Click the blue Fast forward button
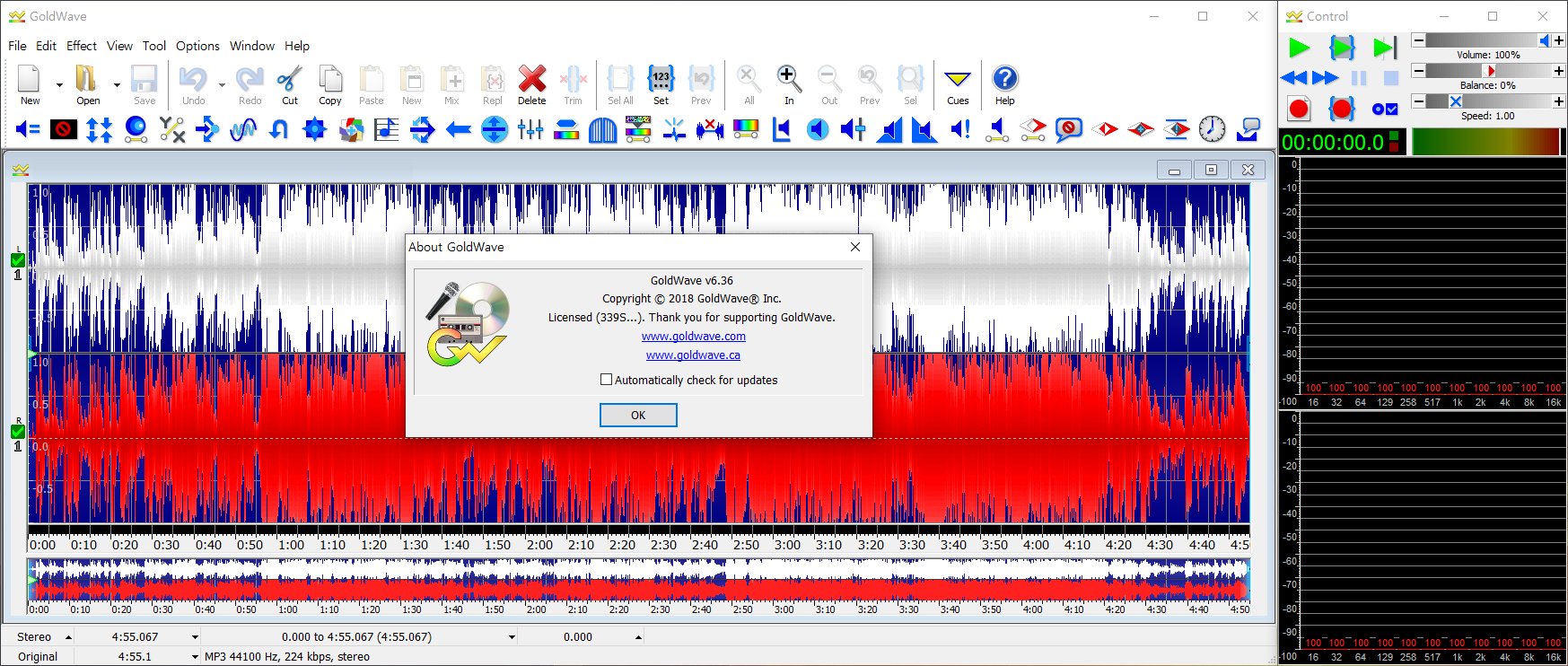This screenshot has height=666, width=1568. click(1325, 78)
